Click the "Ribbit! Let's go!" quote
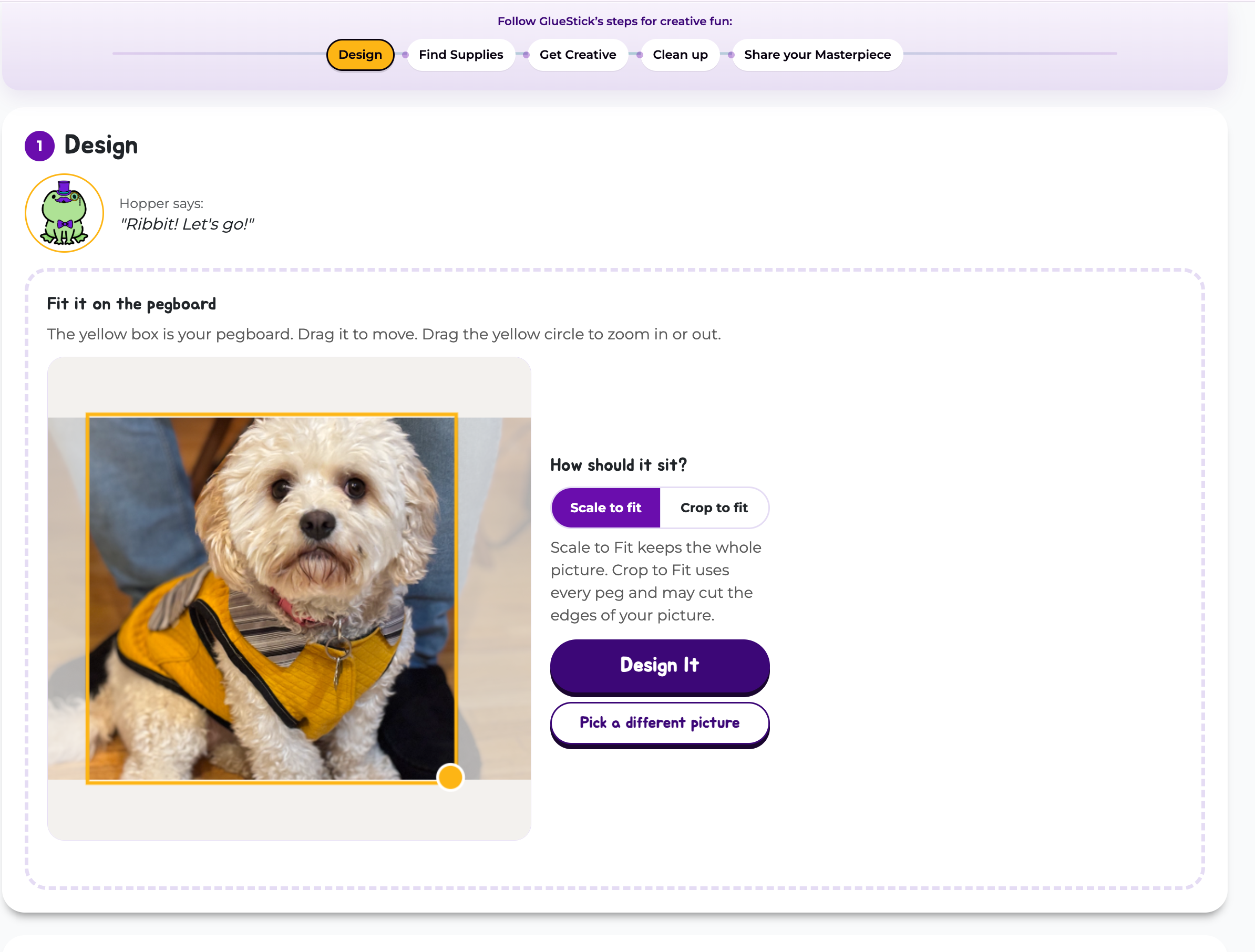This screenshot has width=1255, height=952. (x=187, y=224)
